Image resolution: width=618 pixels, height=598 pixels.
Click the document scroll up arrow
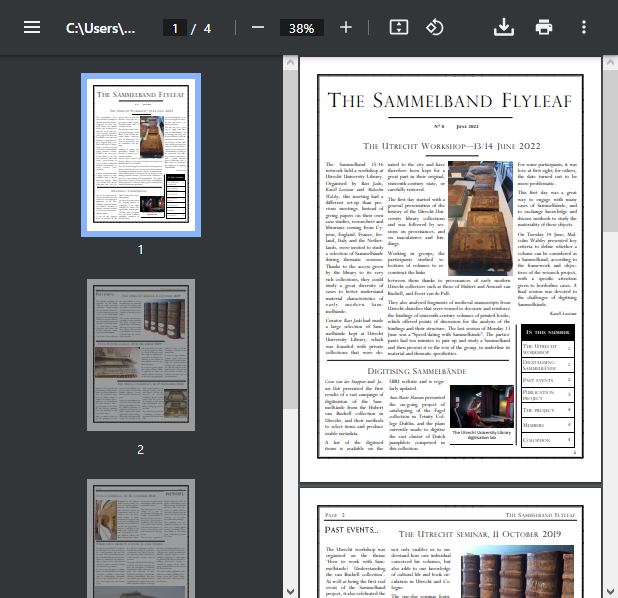[611, 62]
